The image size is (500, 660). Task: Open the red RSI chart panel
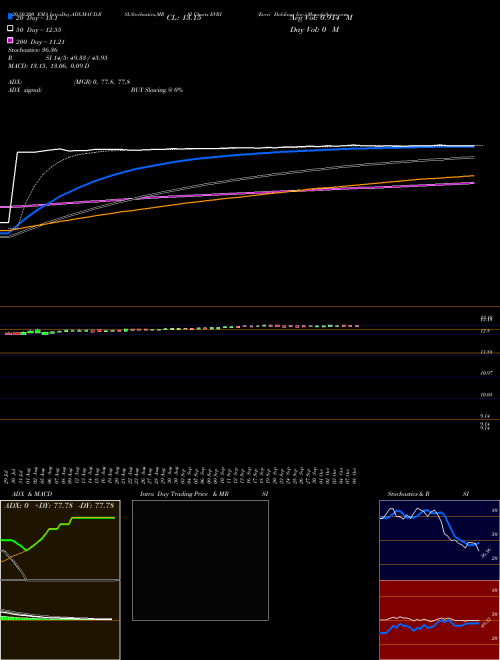coord(439,620)
